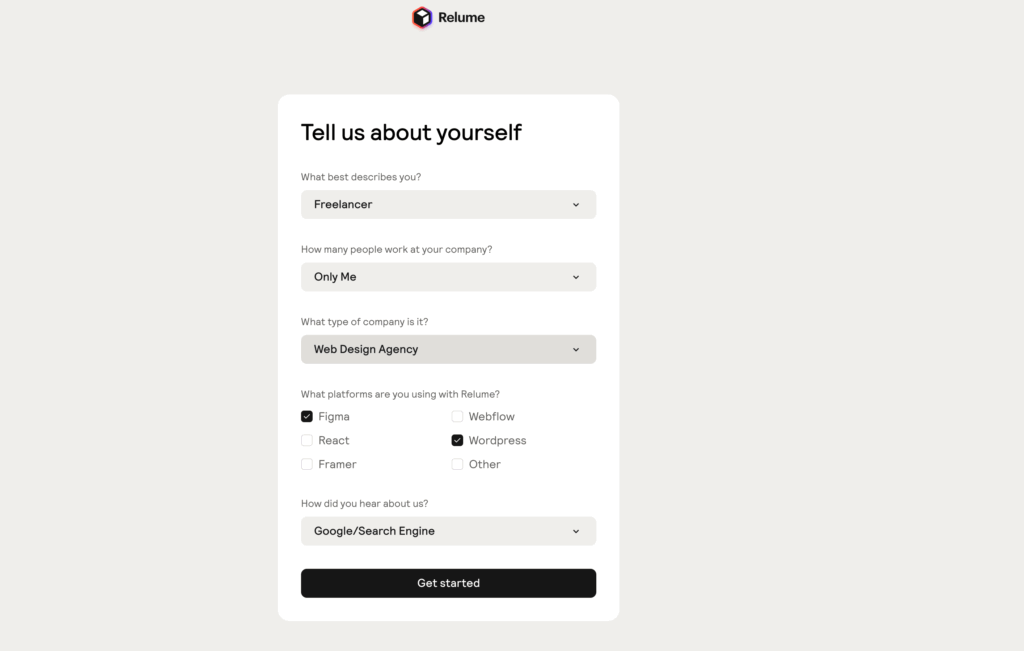
Task: Enable the React platform checkbox
Action: (x=307, y=440)
